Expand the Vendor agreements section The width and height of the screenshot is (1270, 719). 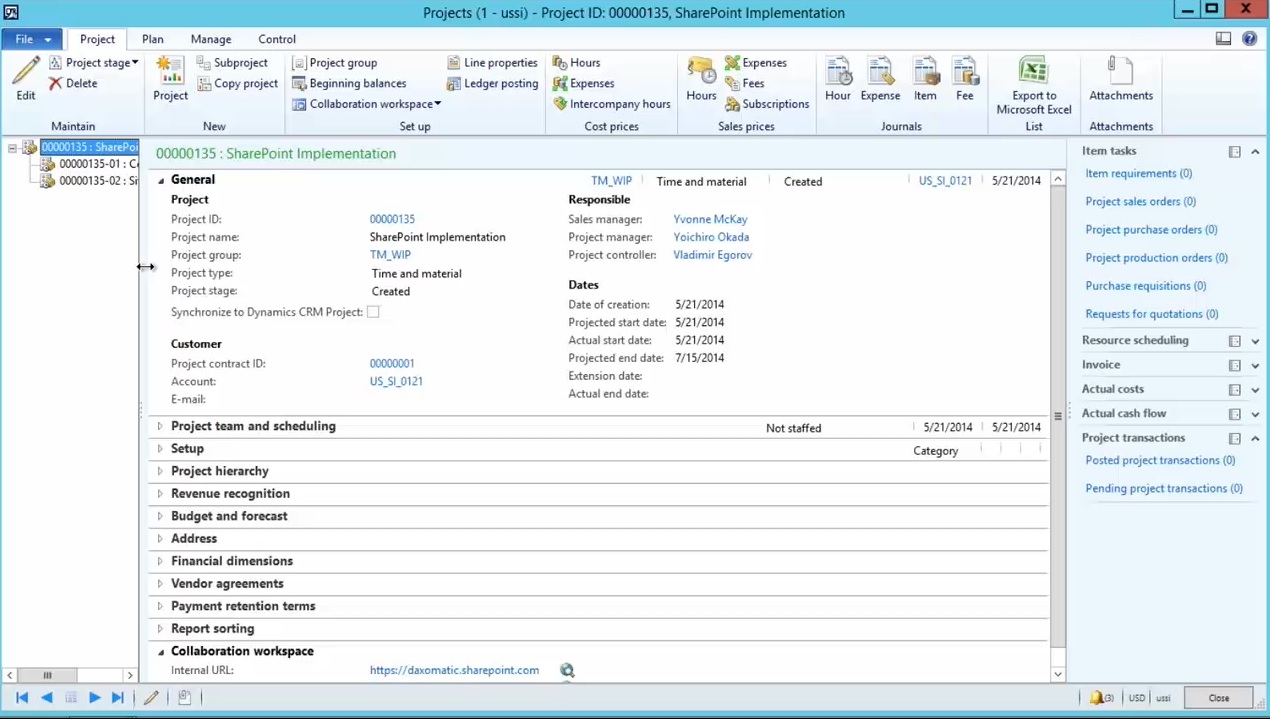[160, 584]
